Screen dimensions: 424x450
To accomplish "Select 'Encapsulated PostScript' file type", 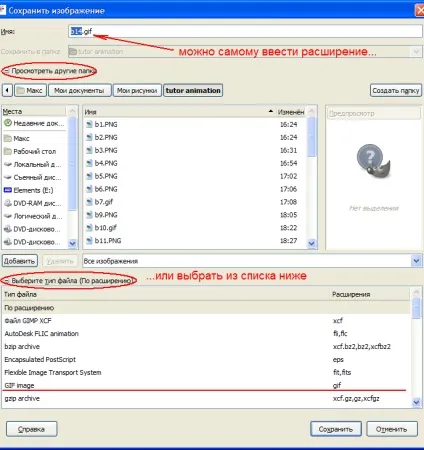I will pyautogui.click(x=207, y=360).
